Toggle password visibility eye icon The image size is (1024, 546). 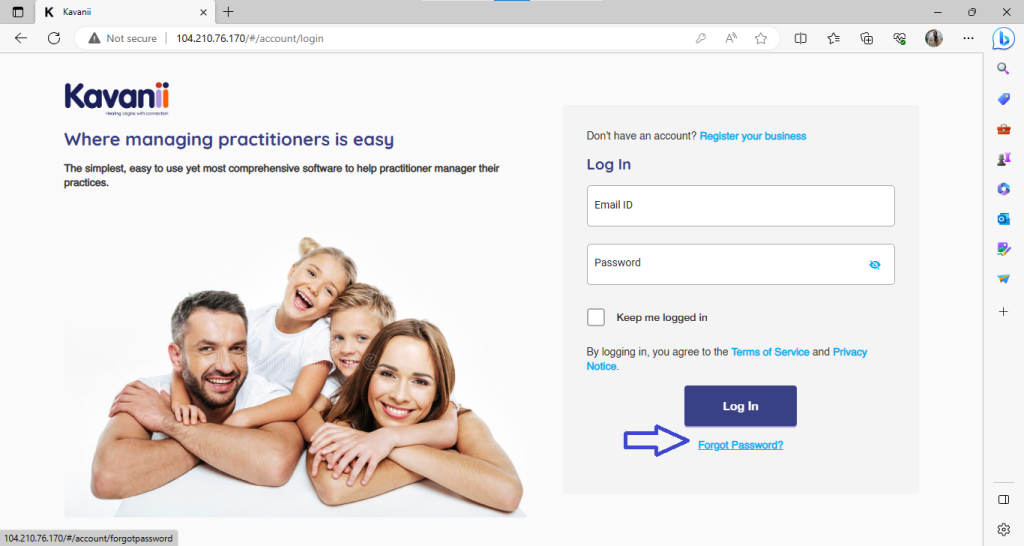[x=874, y=265]
